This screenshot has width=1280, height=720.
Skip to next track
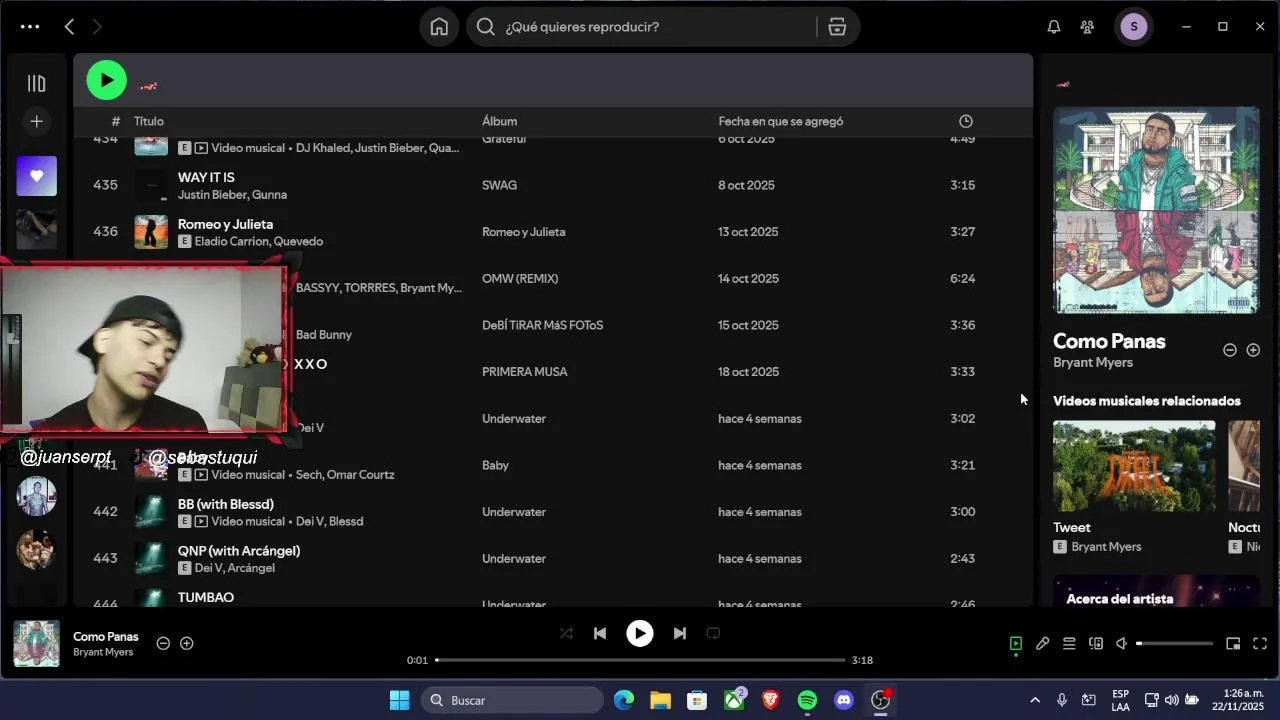click(x=680, y=633)
